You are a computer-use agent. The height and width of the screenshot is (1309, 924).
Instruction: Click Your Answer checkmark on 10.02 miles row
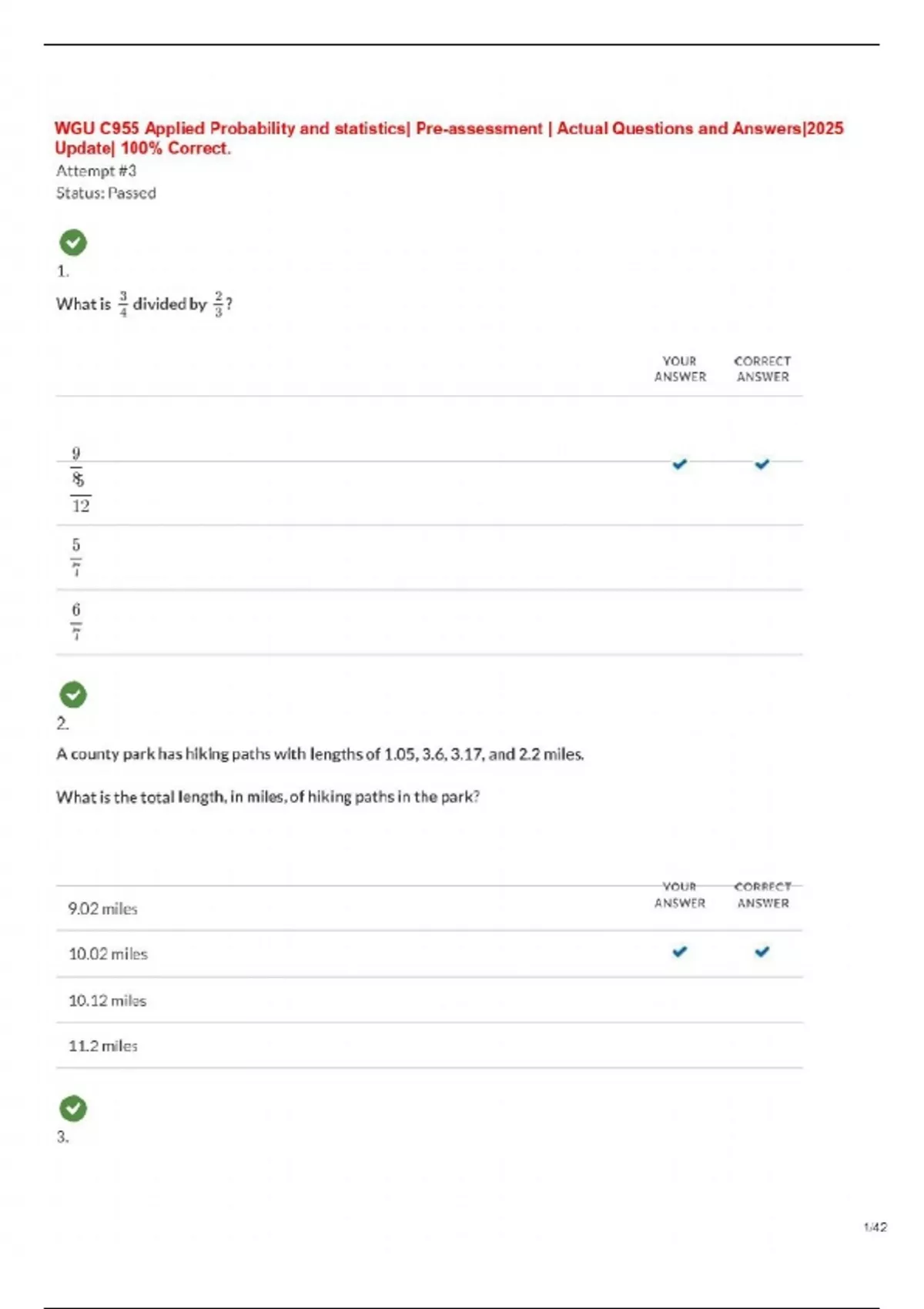(x=679, y=952)
